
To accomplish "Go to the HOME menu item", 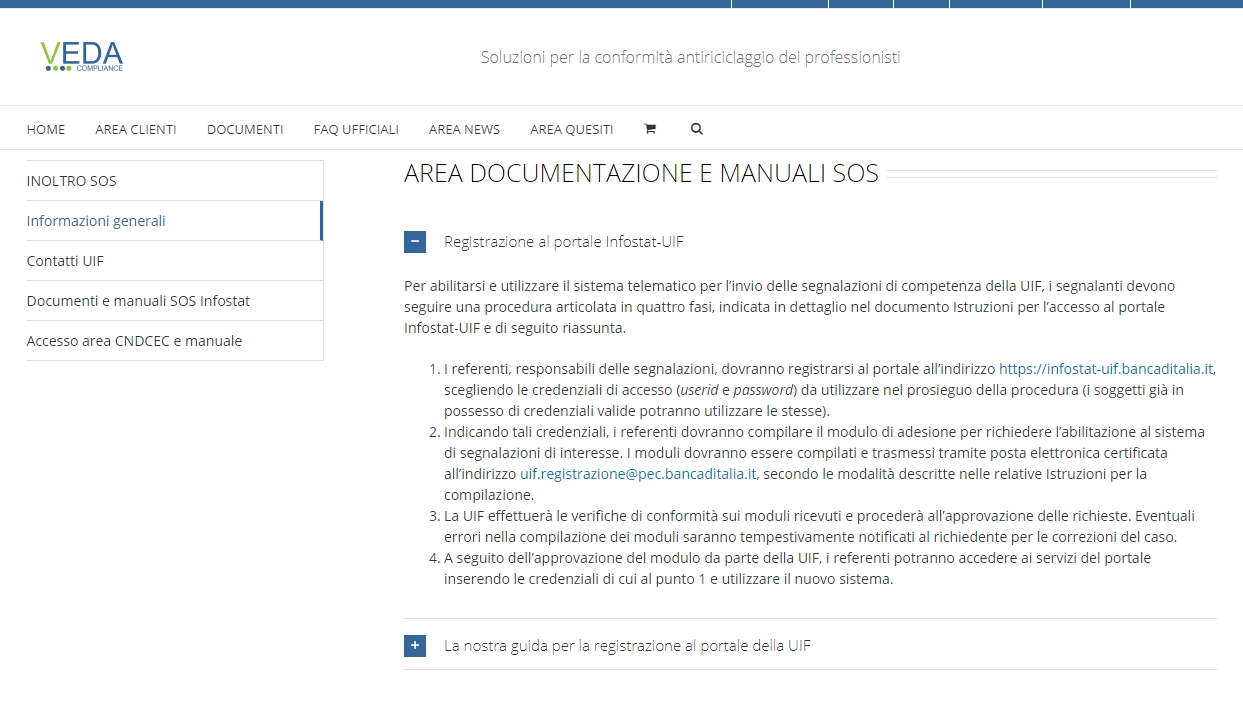I will point(46,129).
